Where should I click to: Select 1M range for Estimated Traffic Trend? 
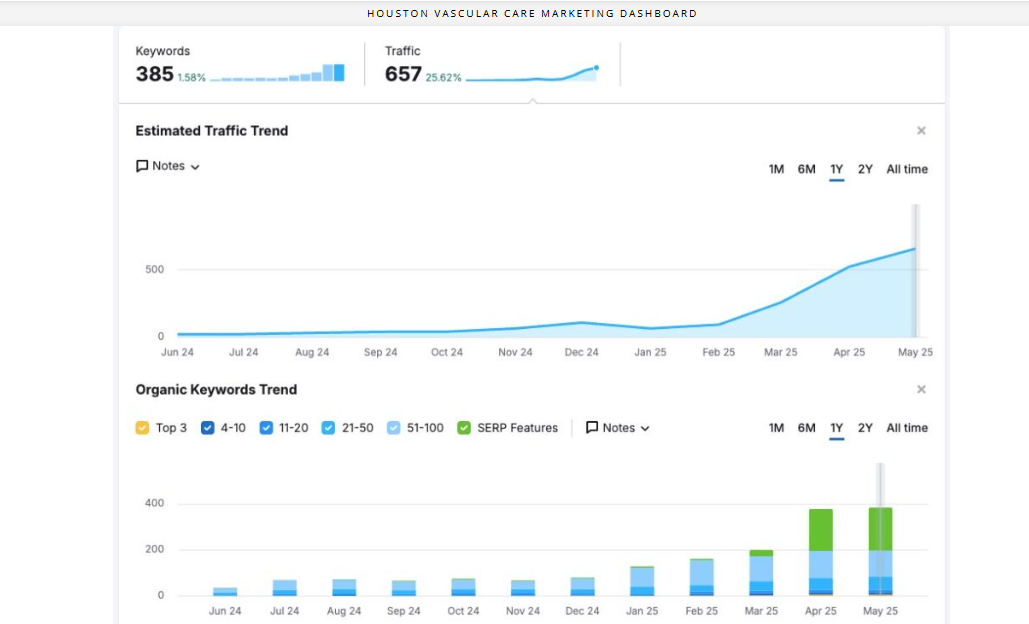[x=776, y=170]
